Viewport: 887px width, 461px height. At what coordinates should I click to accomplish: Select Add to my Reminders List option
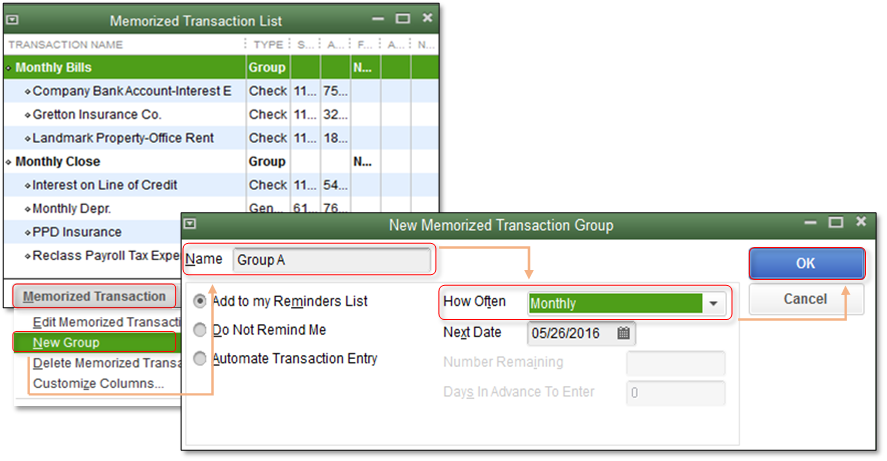[200, 301]
